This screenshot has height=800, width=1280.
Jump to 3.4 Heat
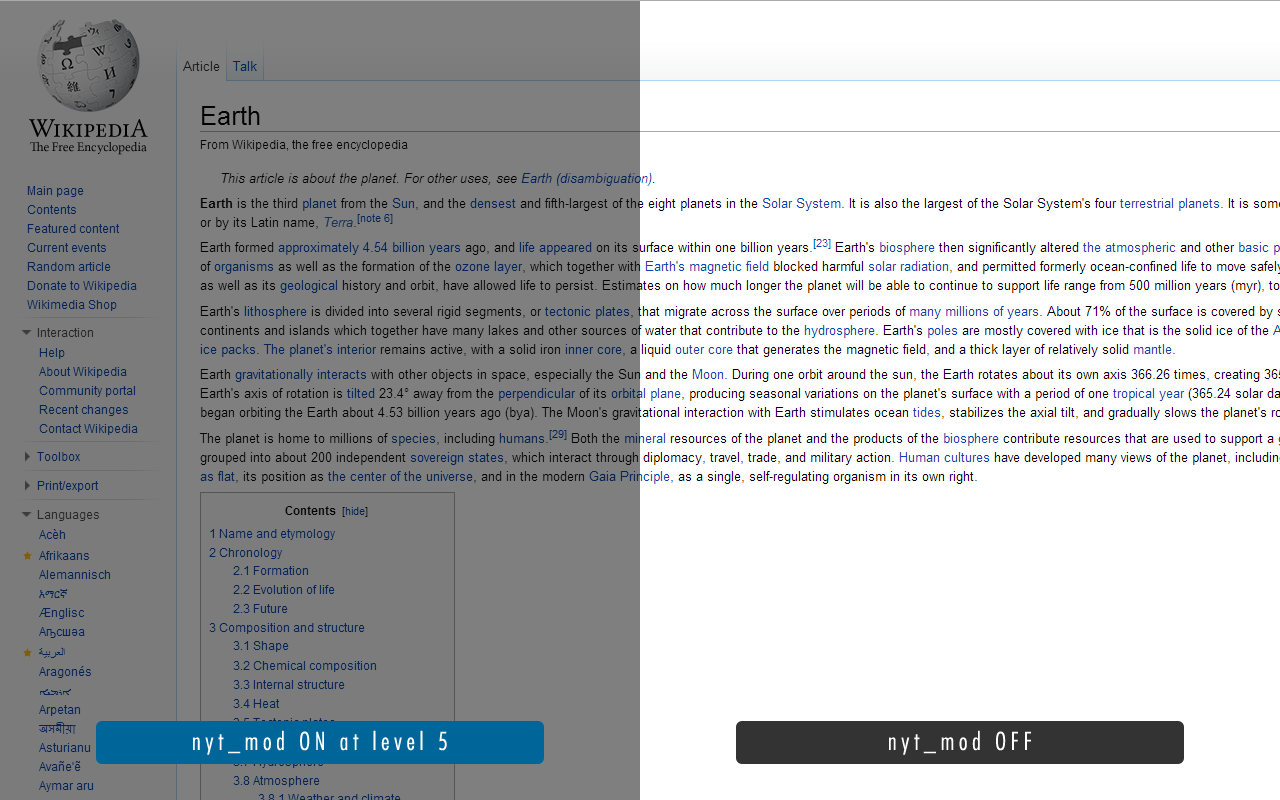coord(256,704)
